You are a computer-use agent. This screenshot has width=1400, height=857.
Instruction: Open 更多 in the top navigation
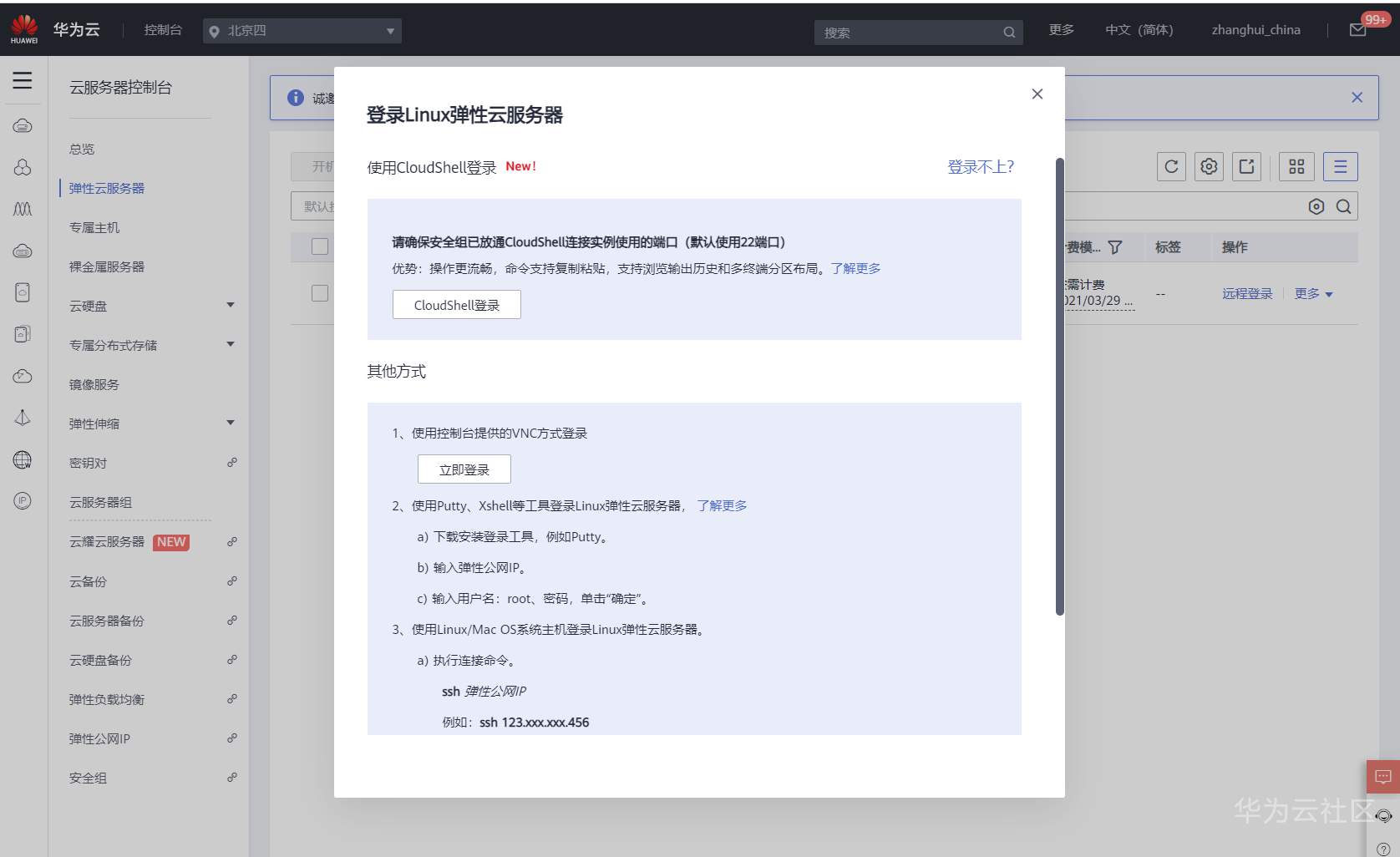click(1062, 30)
